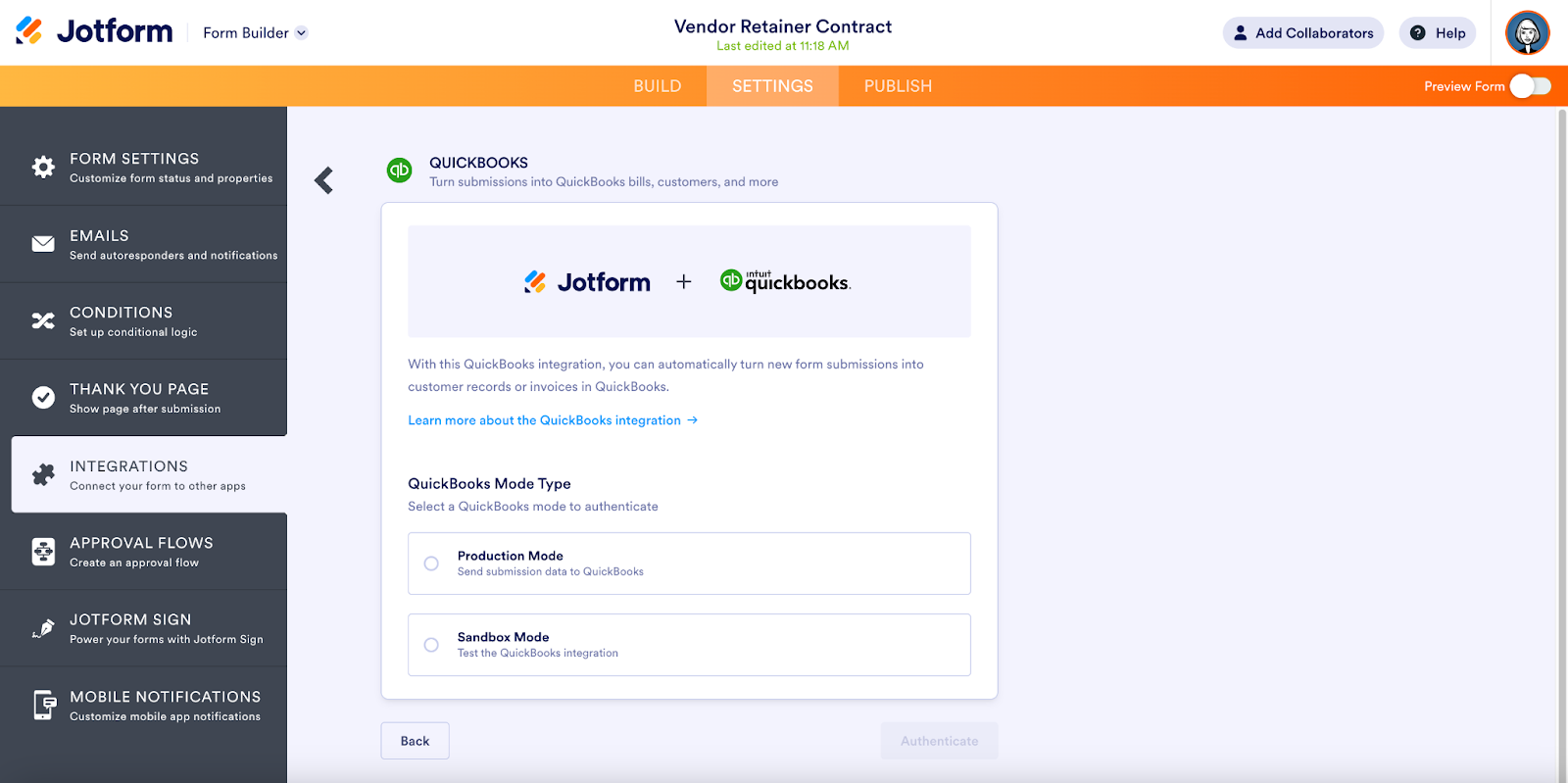Click Add Collaborators button

coord(1302,33)
